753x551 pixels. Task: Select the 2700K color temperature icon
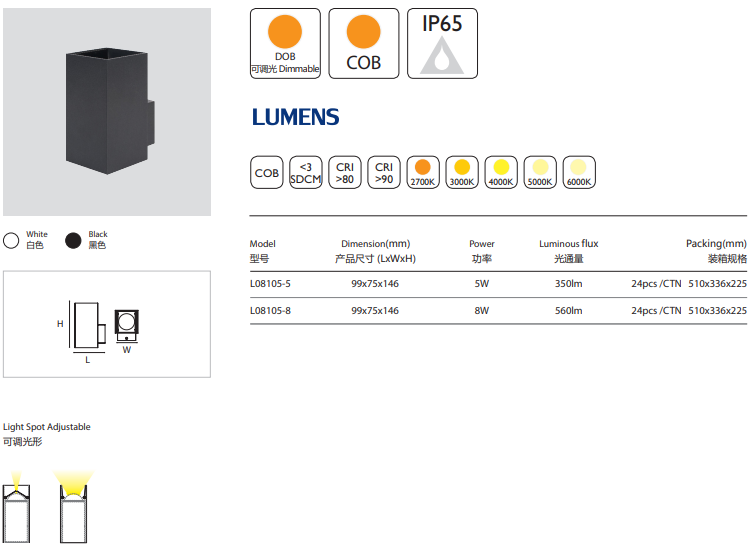tap(422, 172)
